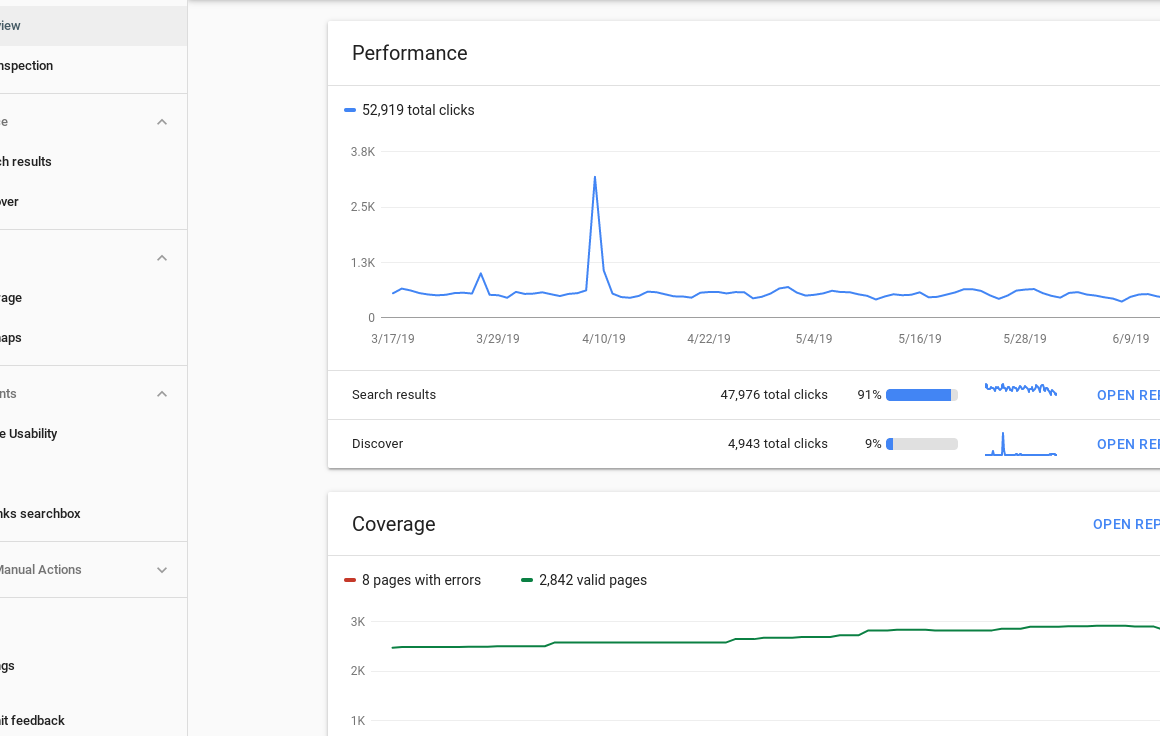Open the Coverage report link
This screenshot has height=736, width=1160.
1125,524
